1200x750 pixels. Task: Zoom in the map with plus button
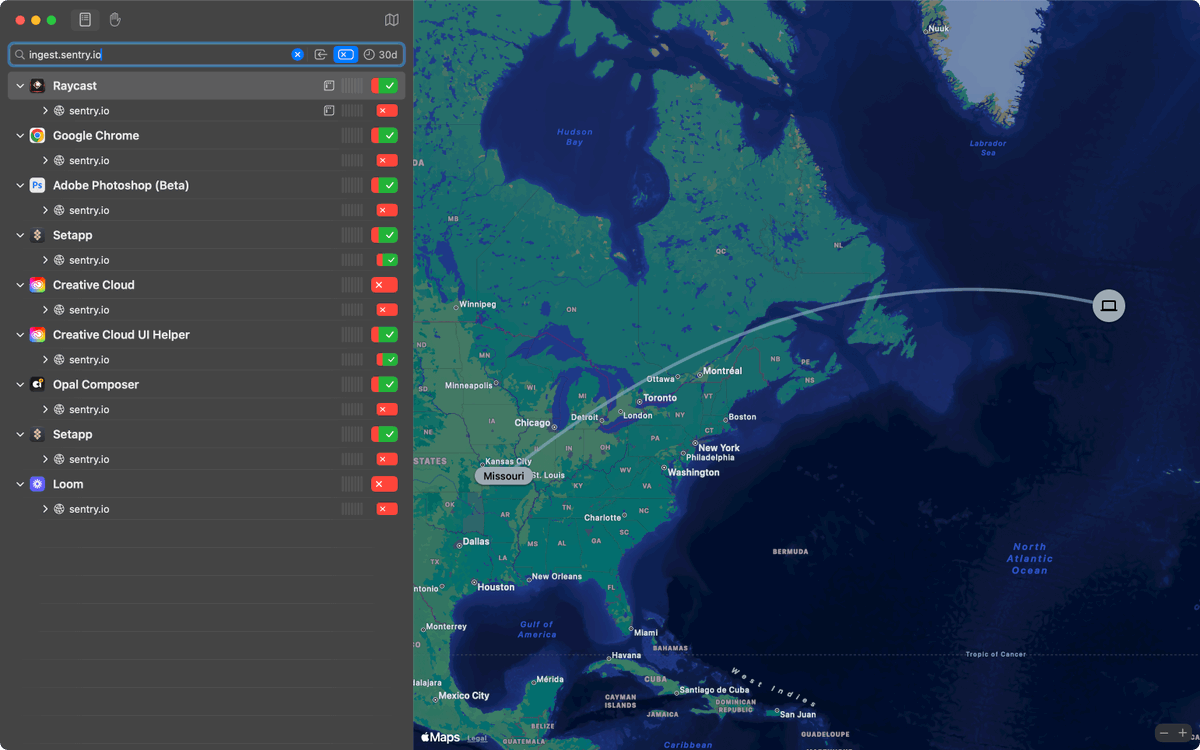[x=1183, y=733]
